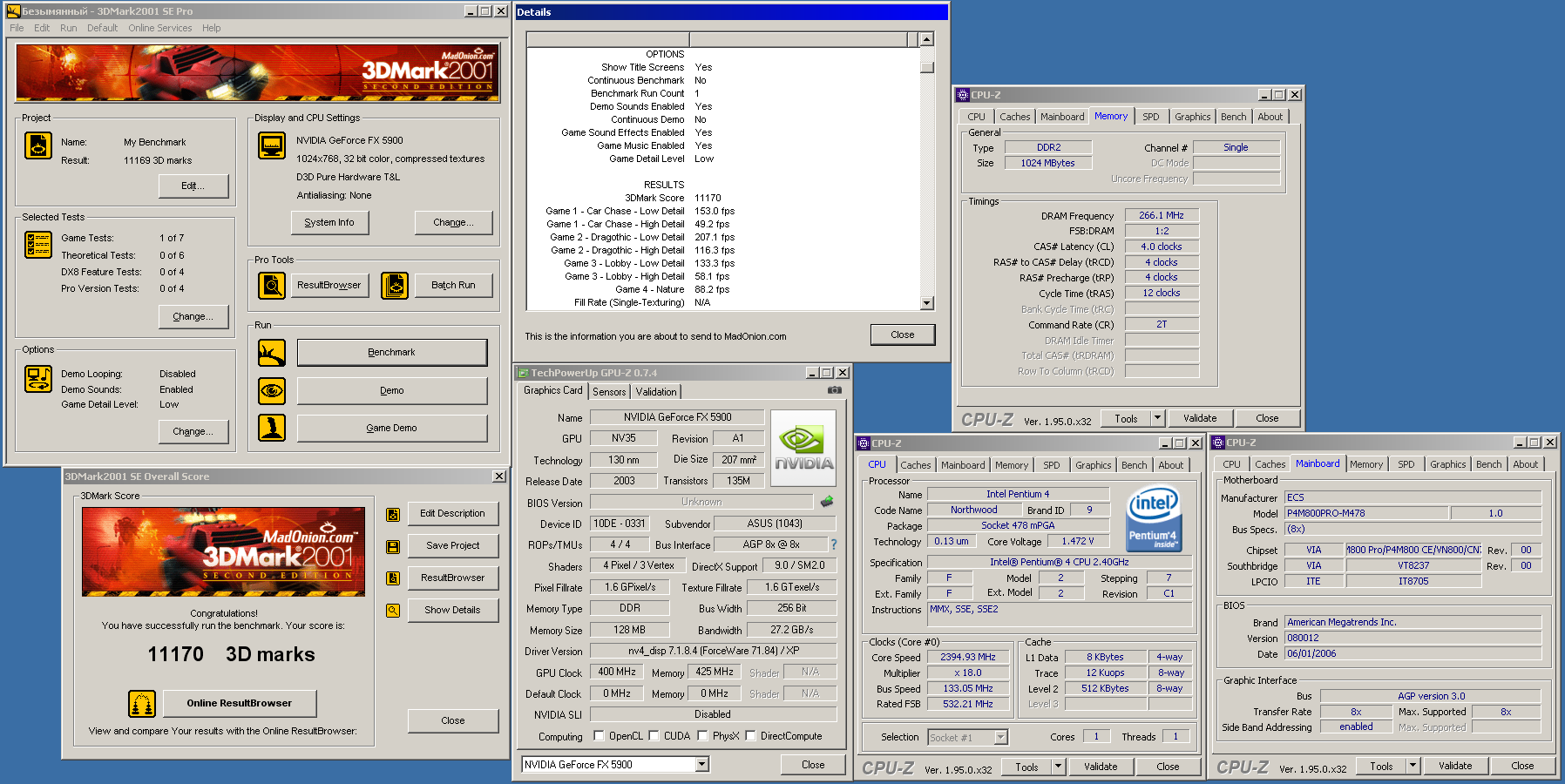Expand the Tools dropdown arrow in CPU-Z Memory window
The width and height of the screenshot is (1565, 784).
click(1158, 418)
